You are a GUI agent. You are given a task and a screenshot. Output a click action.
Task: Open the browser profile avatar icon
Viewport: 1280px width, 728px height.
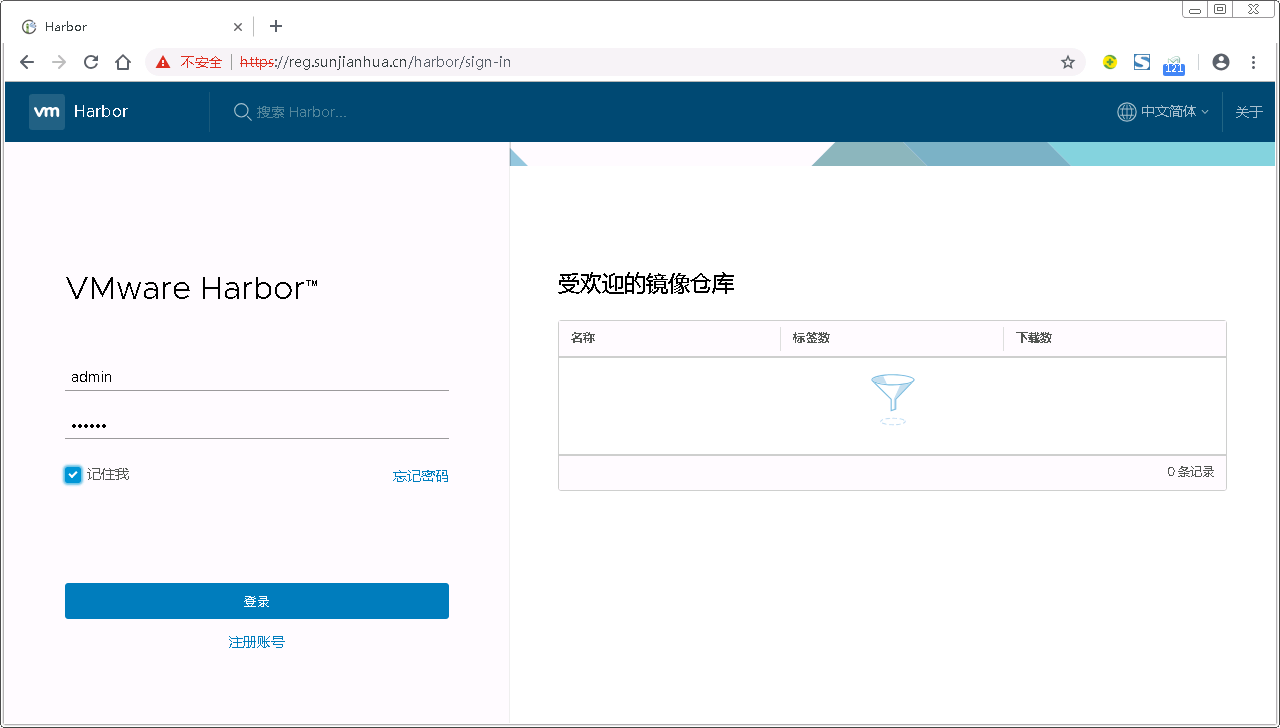(1221, 62)
